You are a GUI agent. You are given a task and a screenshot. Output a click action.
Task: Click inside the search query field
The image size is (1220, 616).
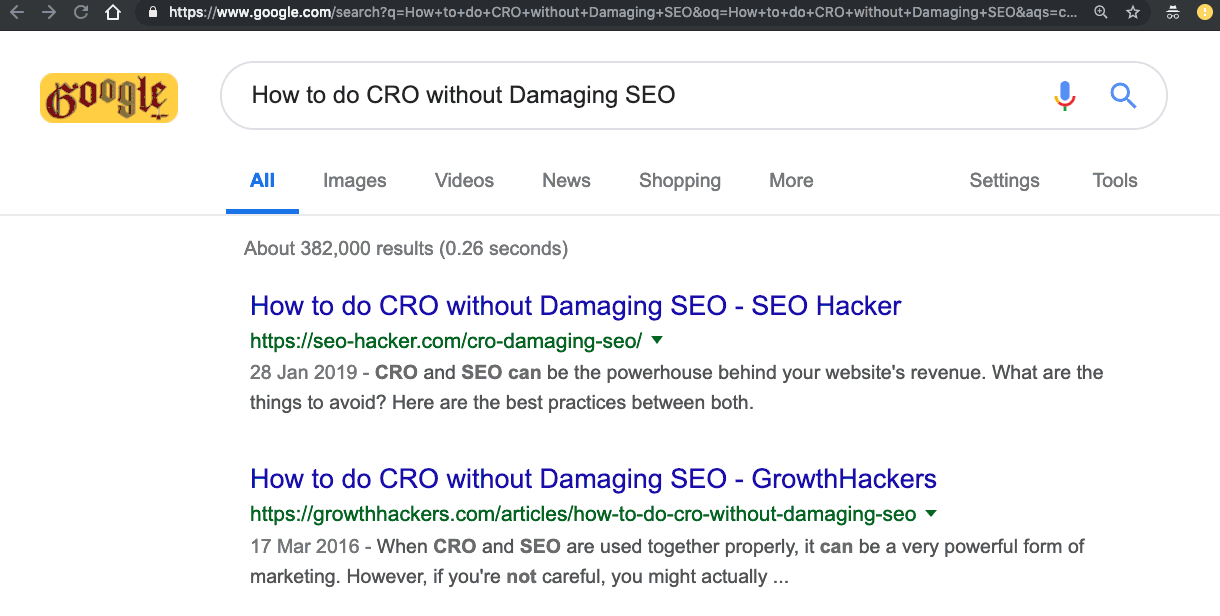(600, 95)
